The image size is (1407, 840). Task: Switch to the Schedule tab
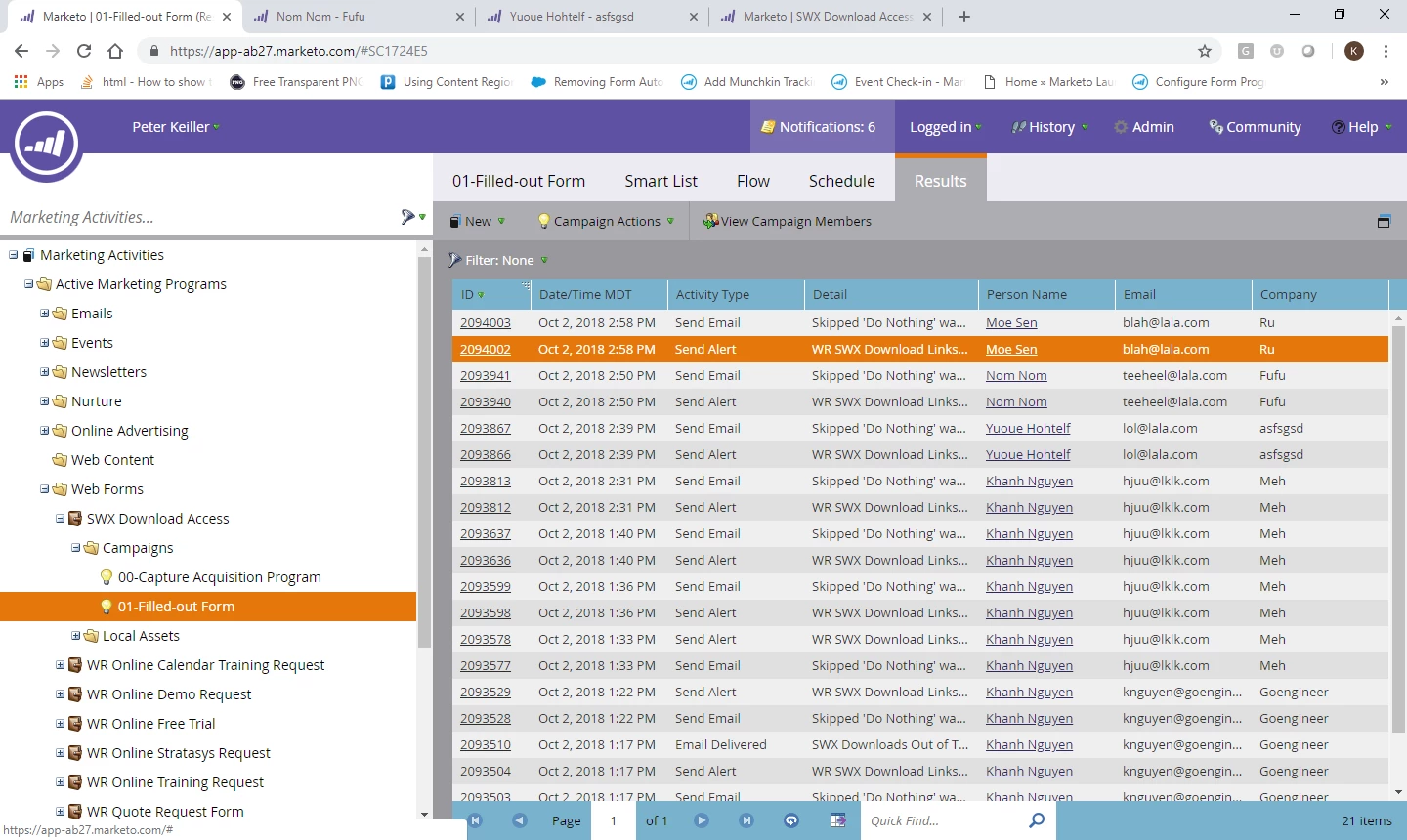click(841, 181)
